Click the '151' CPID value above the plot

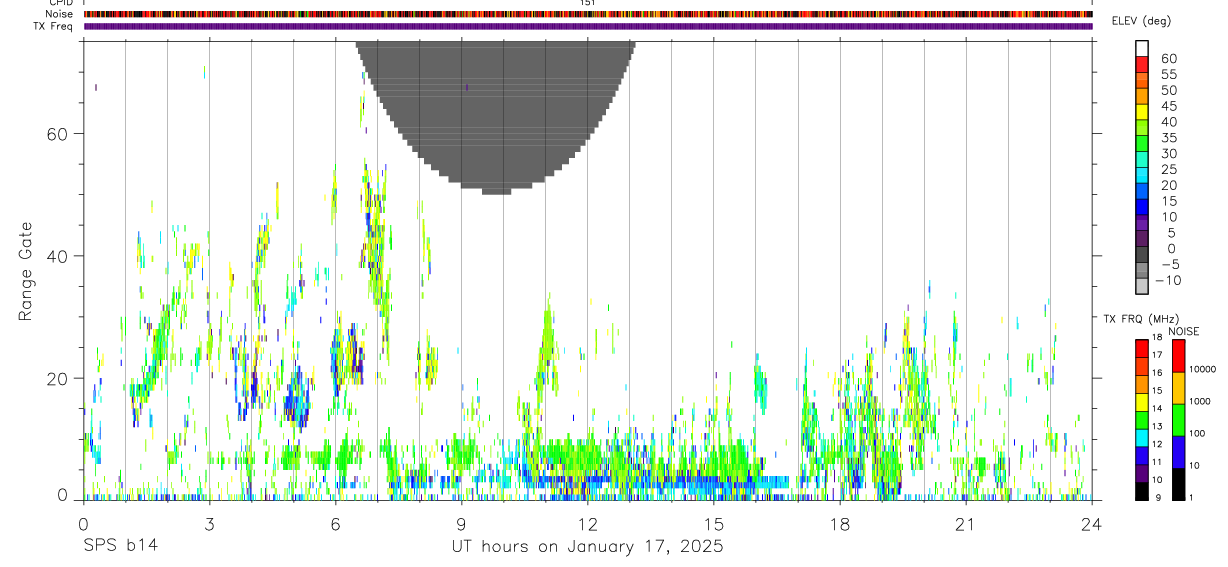click(588, 3)
